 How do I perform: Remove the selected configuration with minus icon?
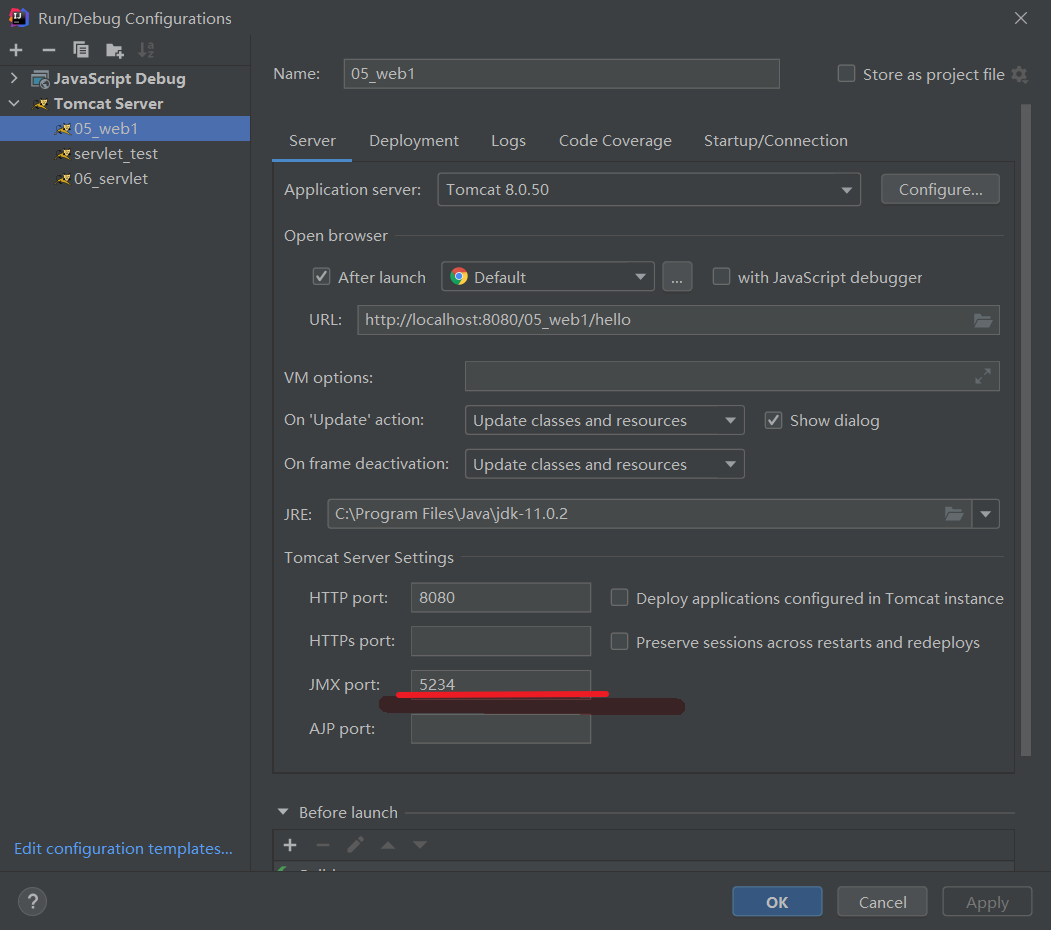pyautogui.click(x=48, y=50)
